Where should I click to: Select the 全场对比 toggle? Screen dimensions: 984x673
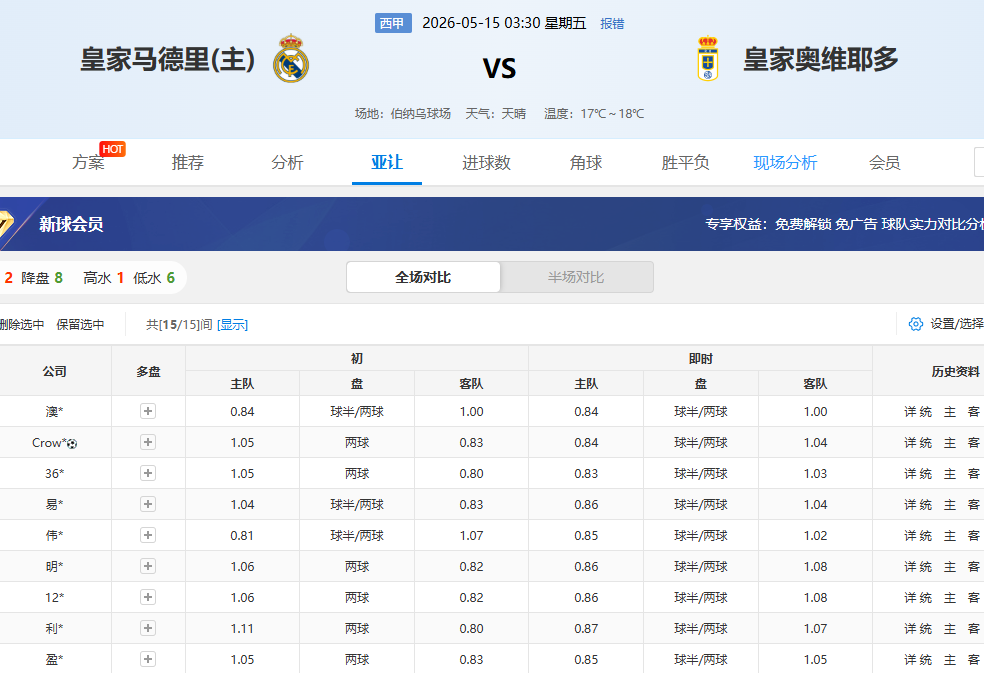point(423,277)
